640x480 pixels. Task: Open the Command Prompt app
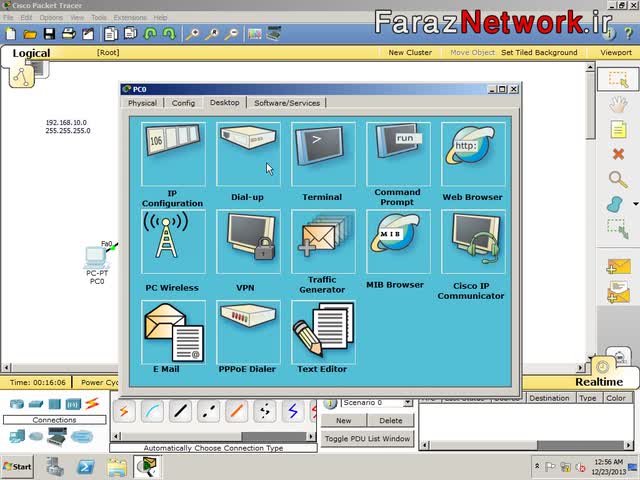pyautogui.click(x=398, y=154)
